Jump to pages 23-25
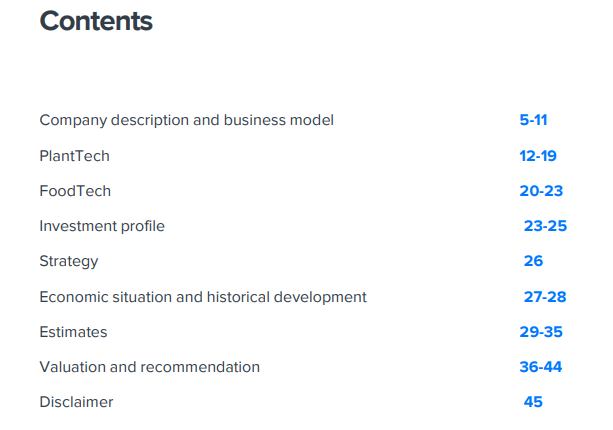 pyautogui.click(x=545, y=226)
